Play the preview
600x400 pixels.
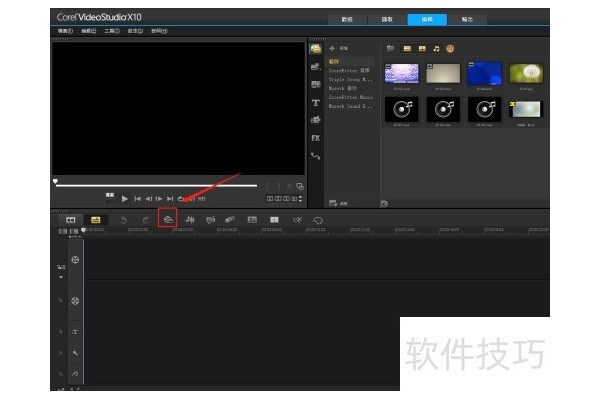click(x=125, y=199)
